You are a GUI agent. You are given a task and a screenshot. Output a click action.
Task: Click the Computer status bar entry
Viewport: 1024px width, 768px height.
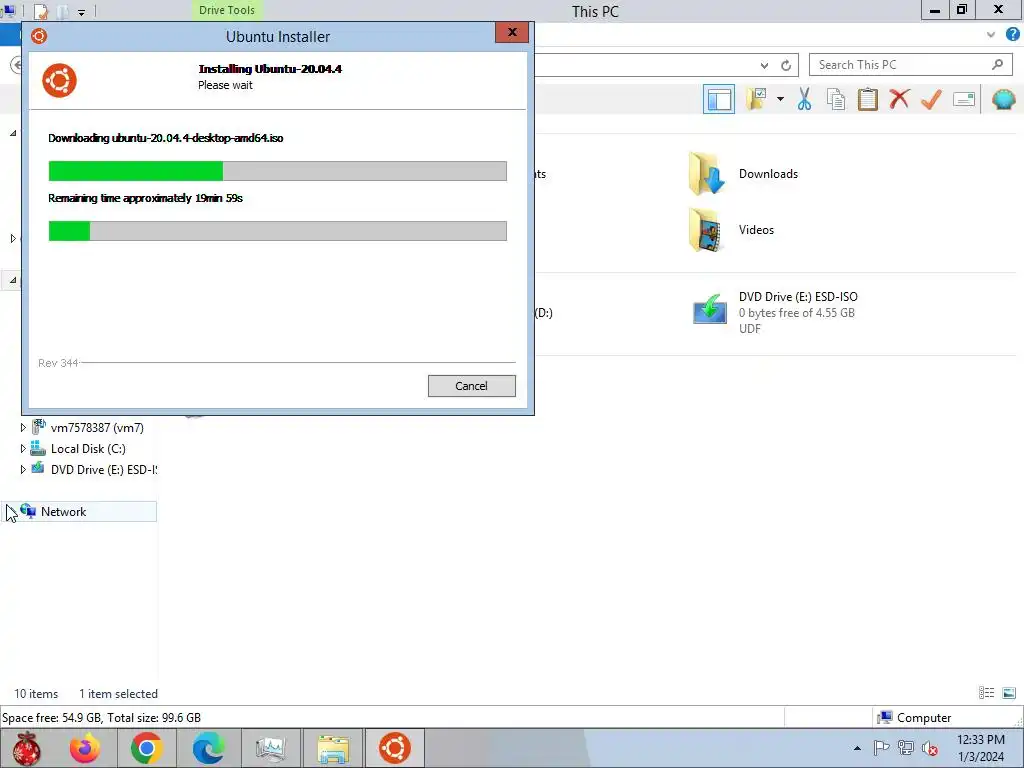(914, 718)
